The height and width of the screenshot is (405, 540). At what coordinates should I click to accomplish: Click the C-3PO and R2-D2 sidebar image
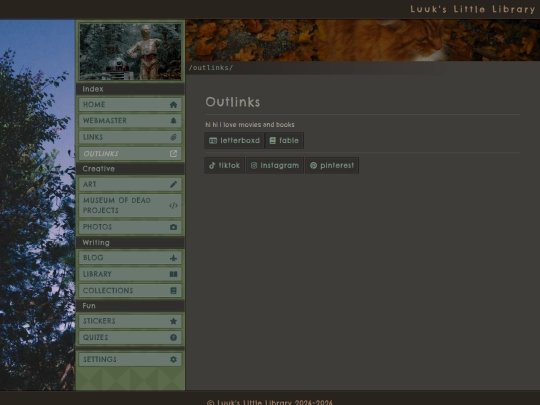[x=131, y=52]
